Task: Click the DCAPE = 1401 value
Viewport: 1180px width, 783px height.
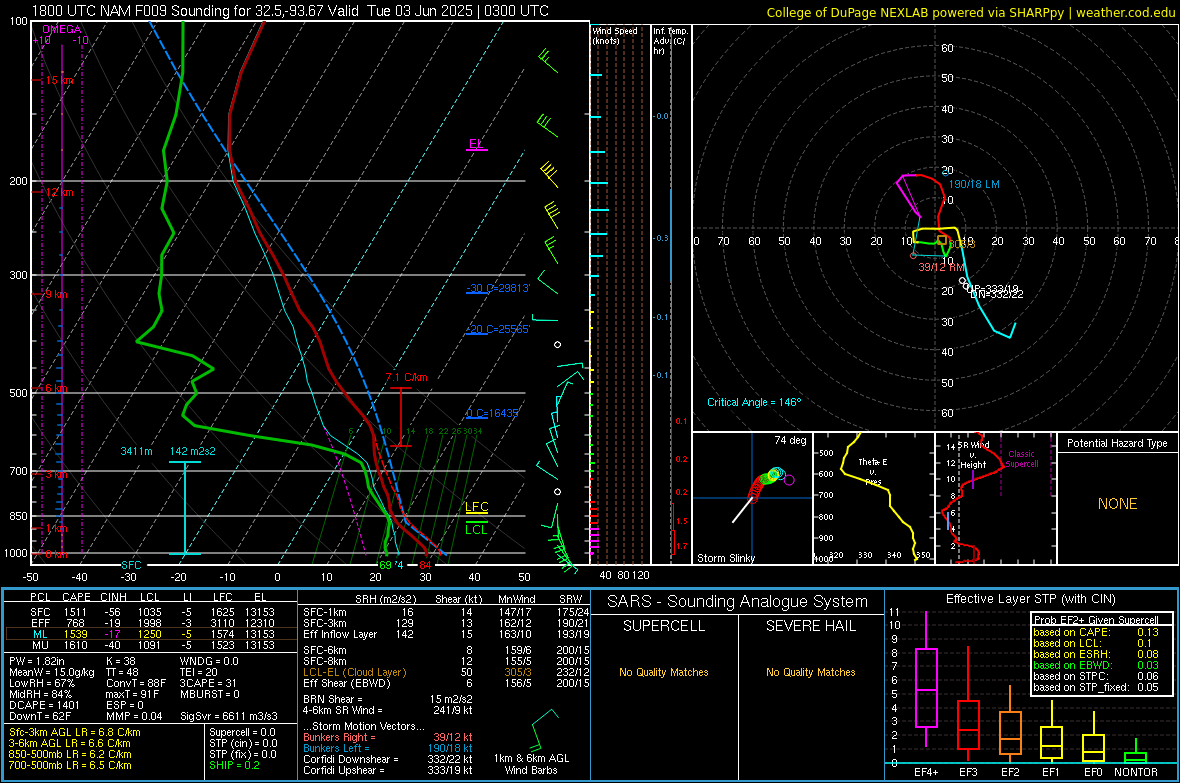Action: click(44, 705)
